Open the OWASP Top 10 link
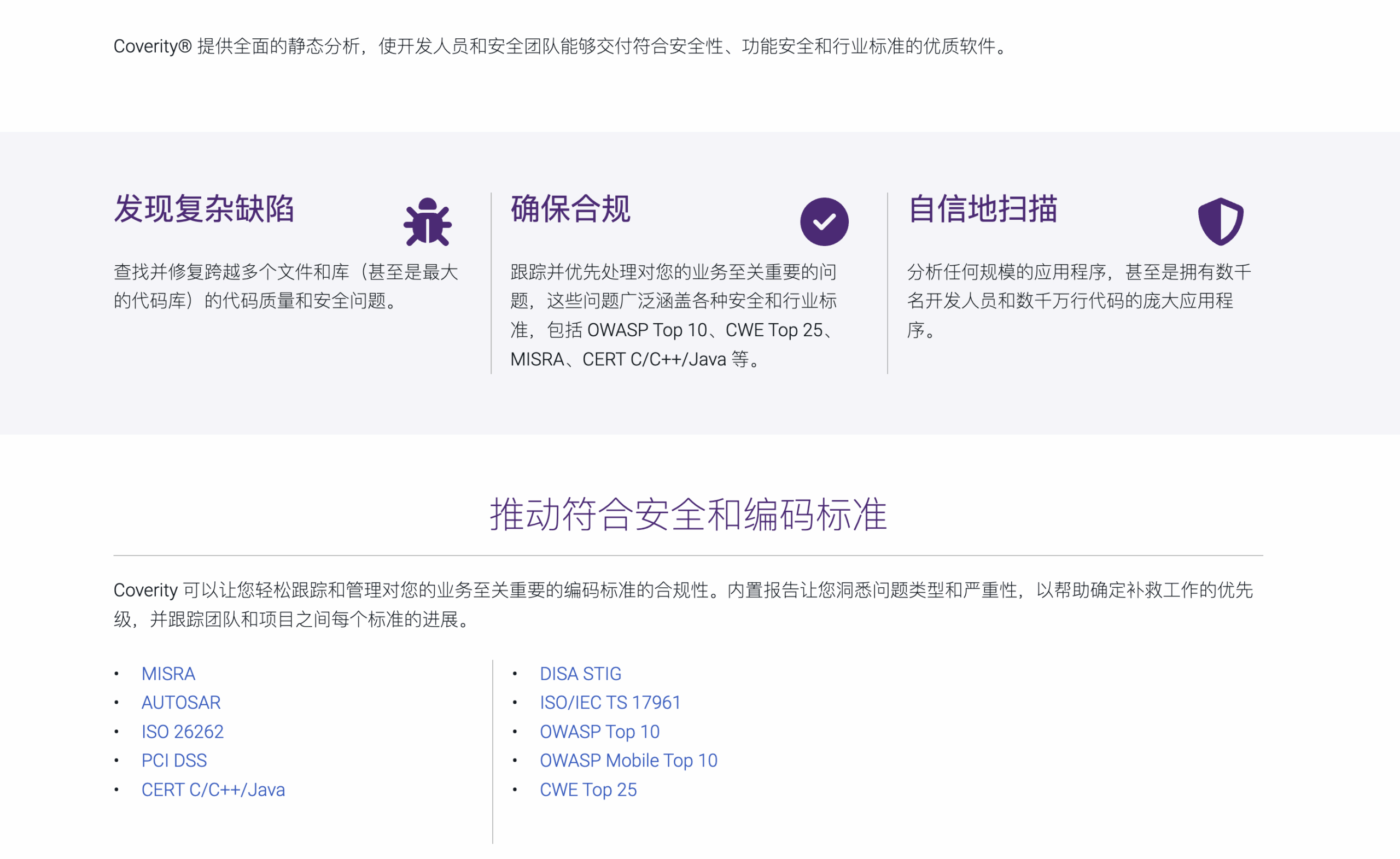The height and width of the screenshot is (859, 1400). (x=599, y=732)
